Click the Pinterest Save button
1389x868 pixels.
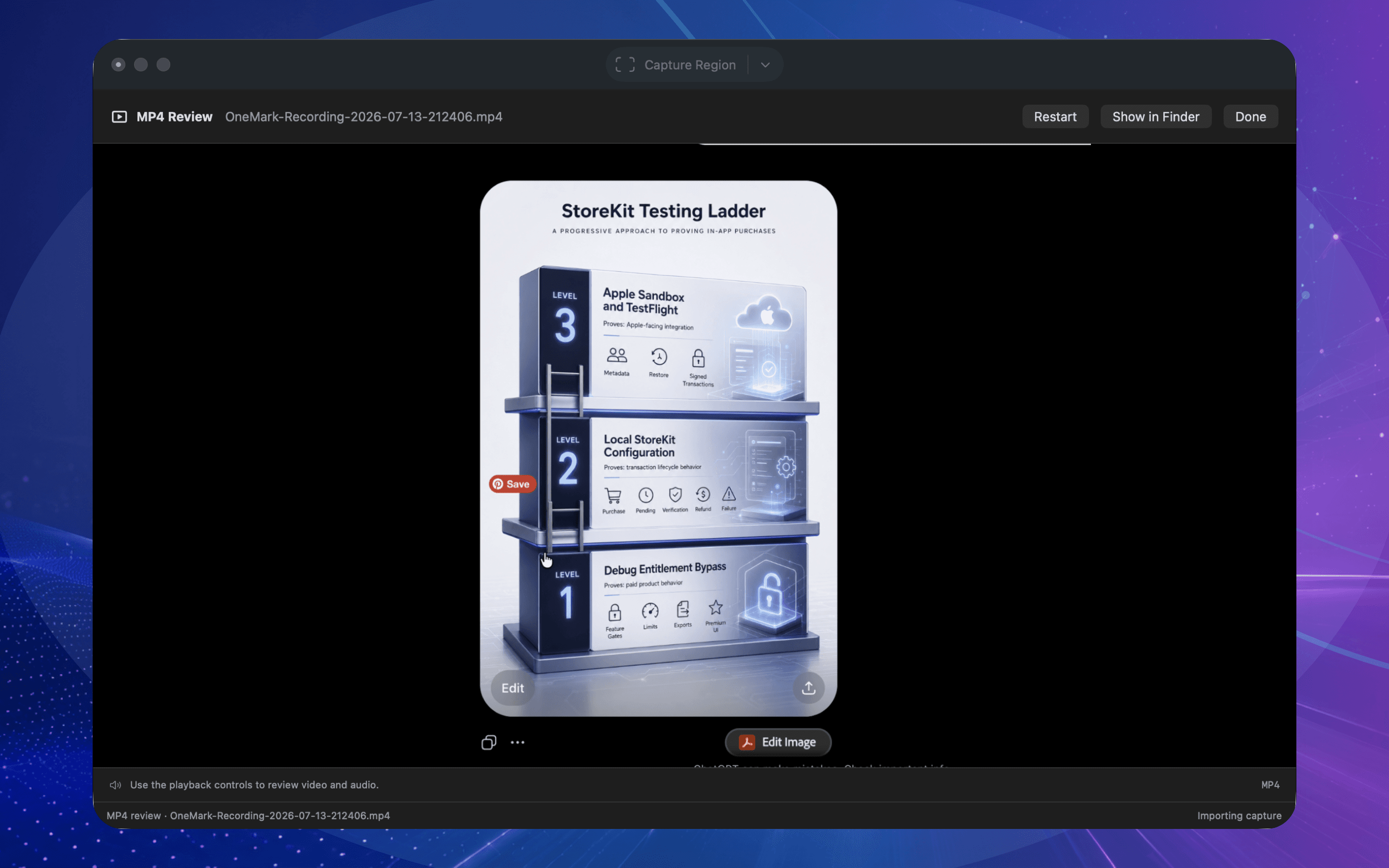pos(512,484)
